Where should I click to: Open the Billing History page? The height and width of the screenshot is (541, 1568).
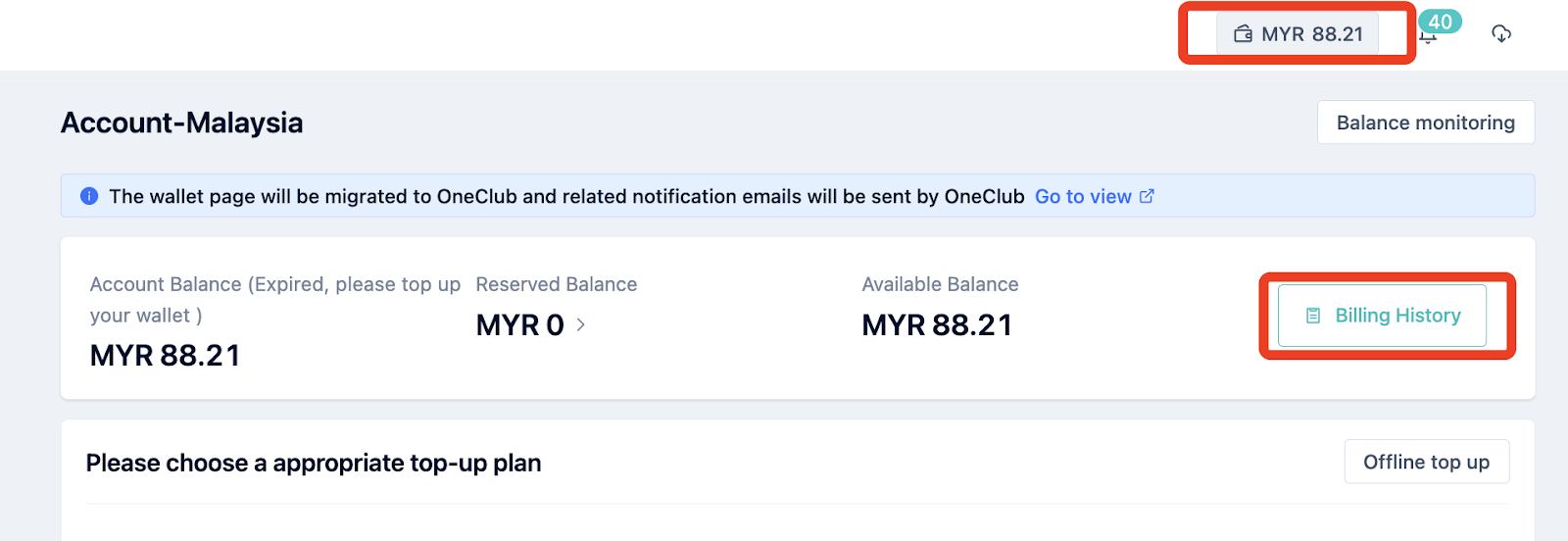pyautogui.click(x=1382, y=316)
